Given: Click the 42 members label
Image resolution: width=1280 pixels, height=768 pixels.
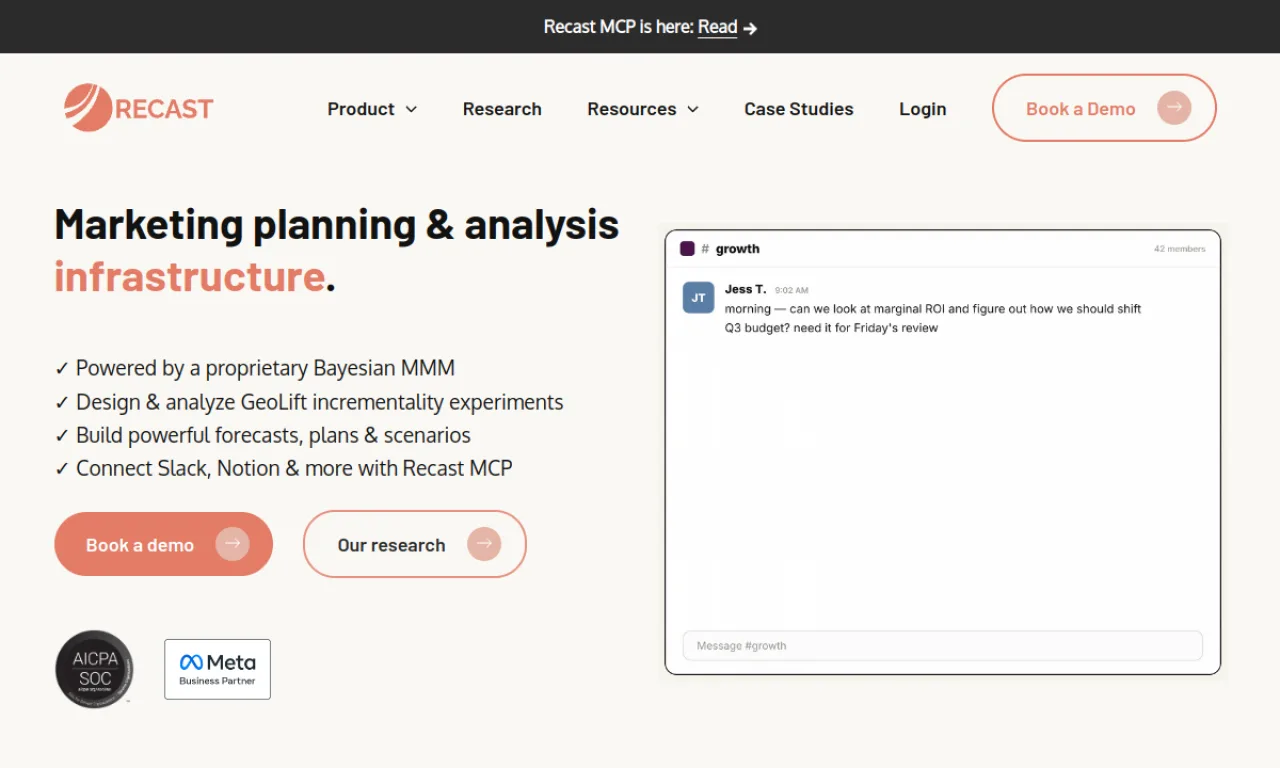Looking at the screenshot, I should [x=1180, y=249].
